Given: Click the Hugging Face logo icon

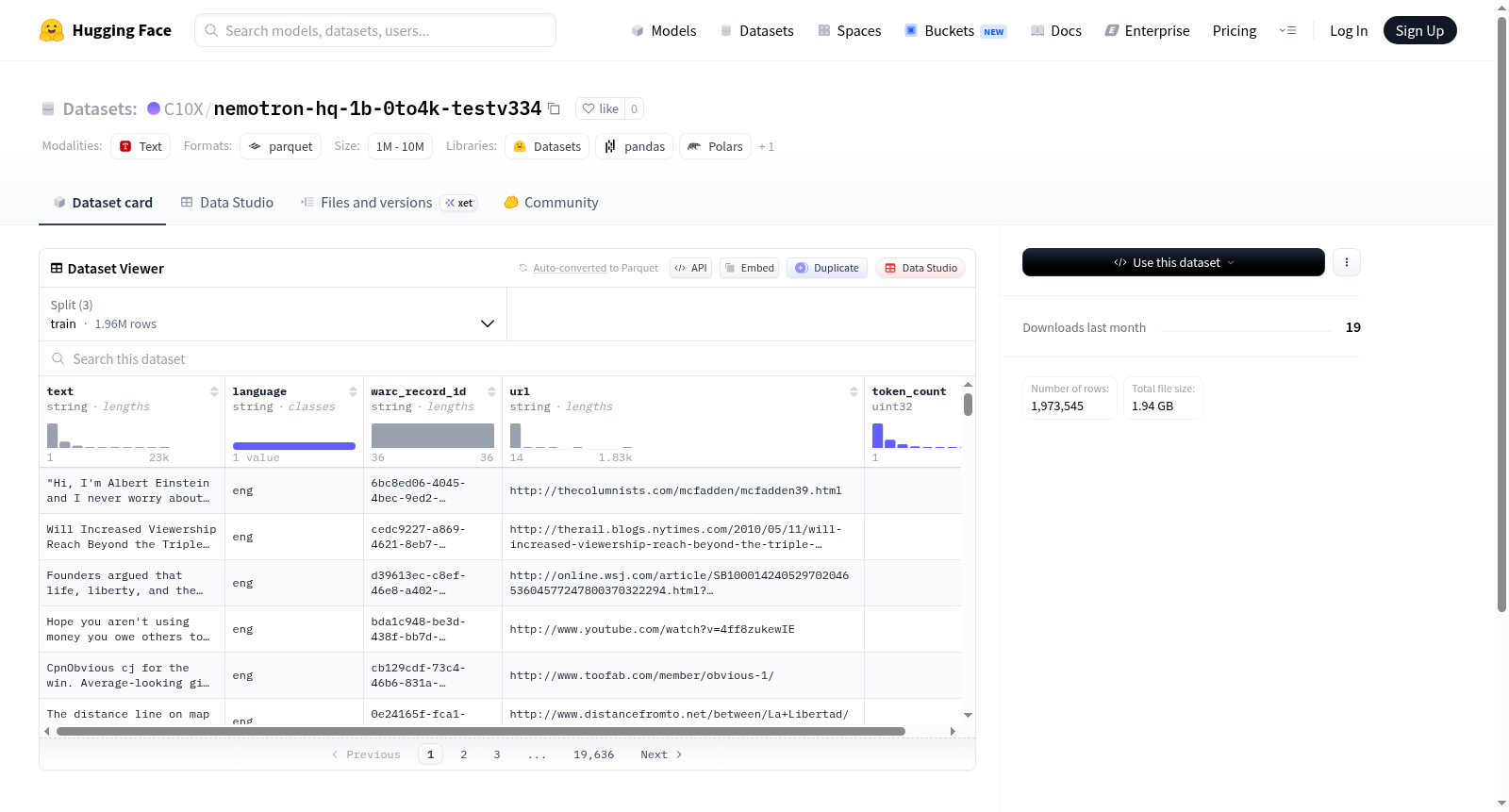Looking at the screenshot, I should pos(52,30).
